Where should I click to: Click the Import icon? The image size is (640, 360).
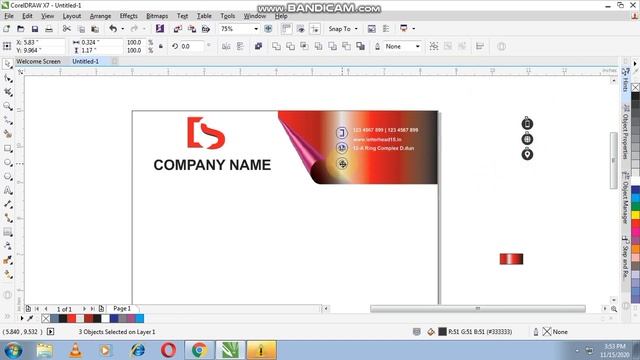click(178, 29)
